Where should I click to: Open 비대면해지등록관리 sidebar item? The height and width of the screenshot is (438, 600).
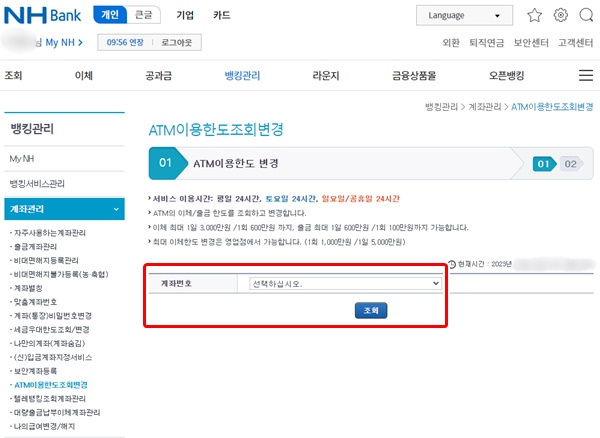click(46, 261)
